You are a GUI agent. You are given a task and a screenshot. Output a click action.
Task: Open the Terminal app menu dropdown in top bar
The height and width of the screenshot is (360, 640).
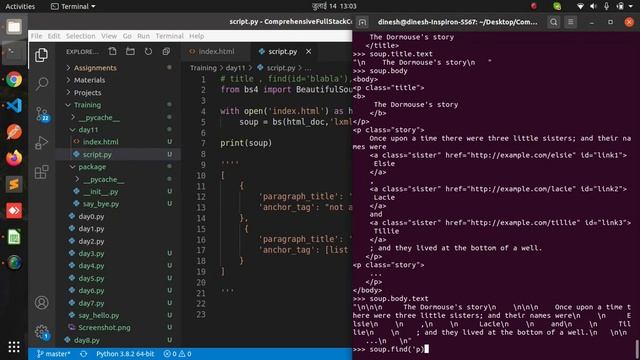[x=73, y=6]
